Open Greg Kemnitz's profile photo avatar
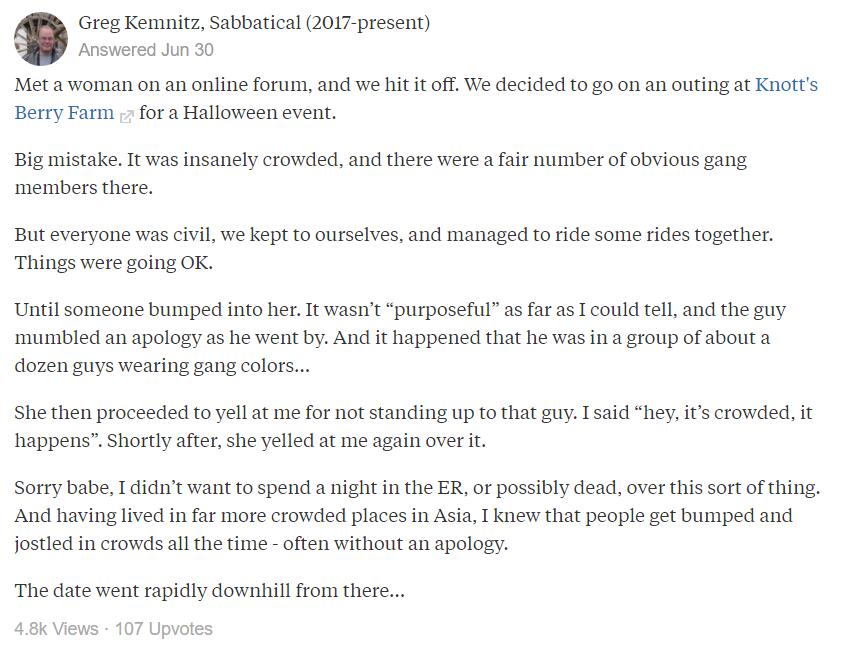Viewport: 852px width, 651px height. 41,39
